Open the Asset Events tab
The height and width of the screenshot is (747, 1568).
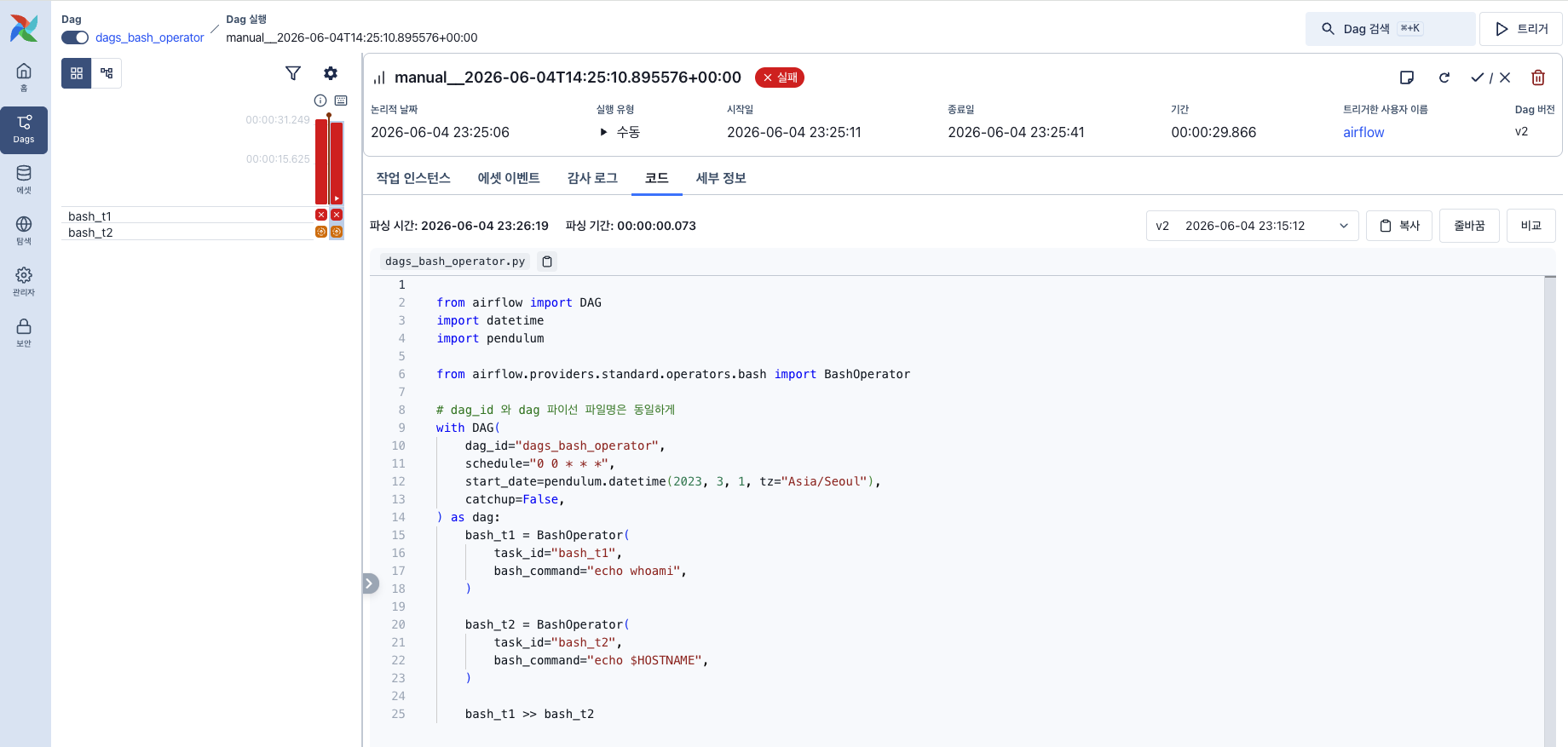509,178
